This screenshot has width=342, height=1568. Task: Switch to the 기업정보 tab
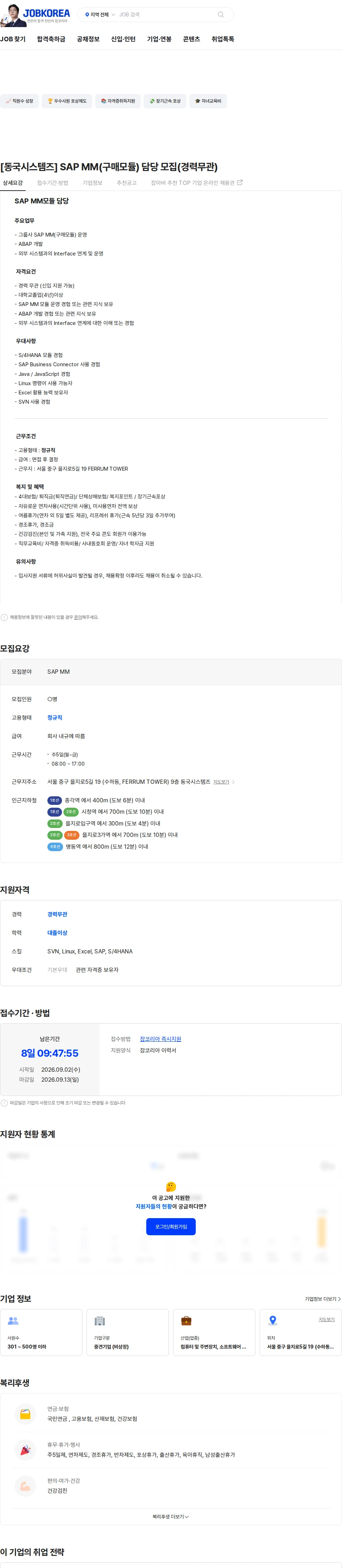click(x=93, y=183)
